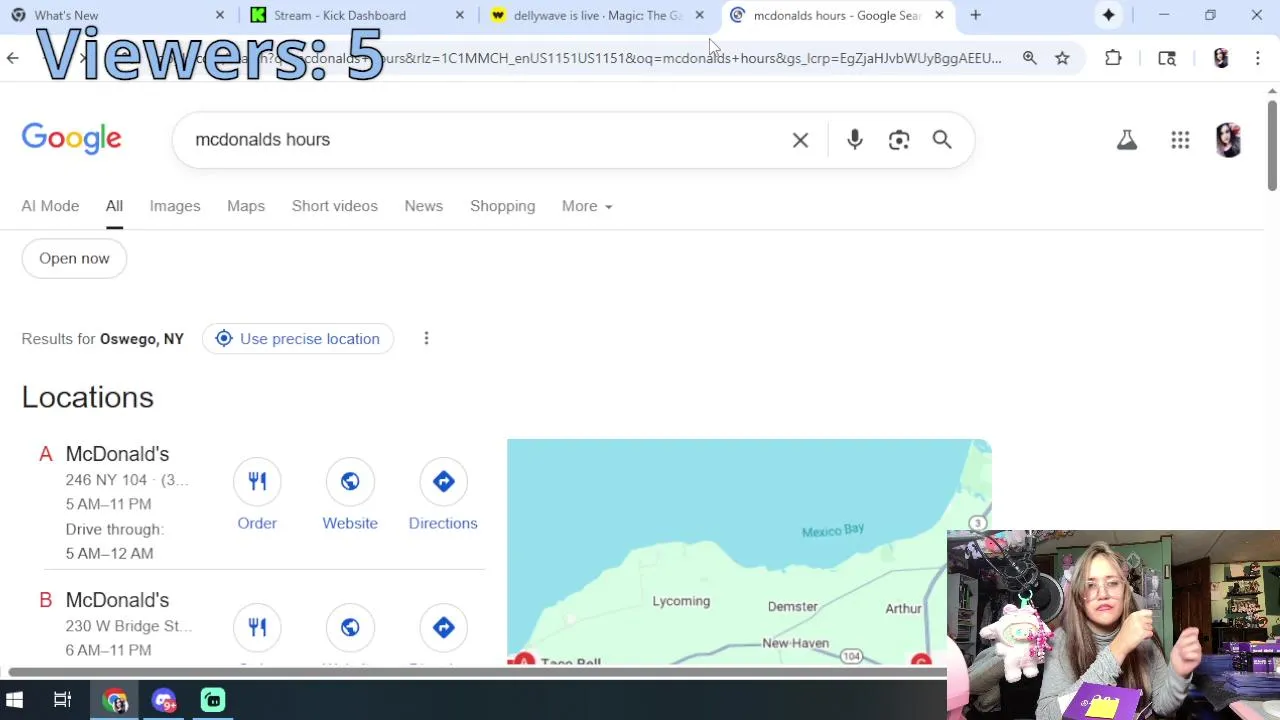Viewport: 1280px width, 720px height.
Task: Select the Images search tab
Action: click(x=175, y=206)
